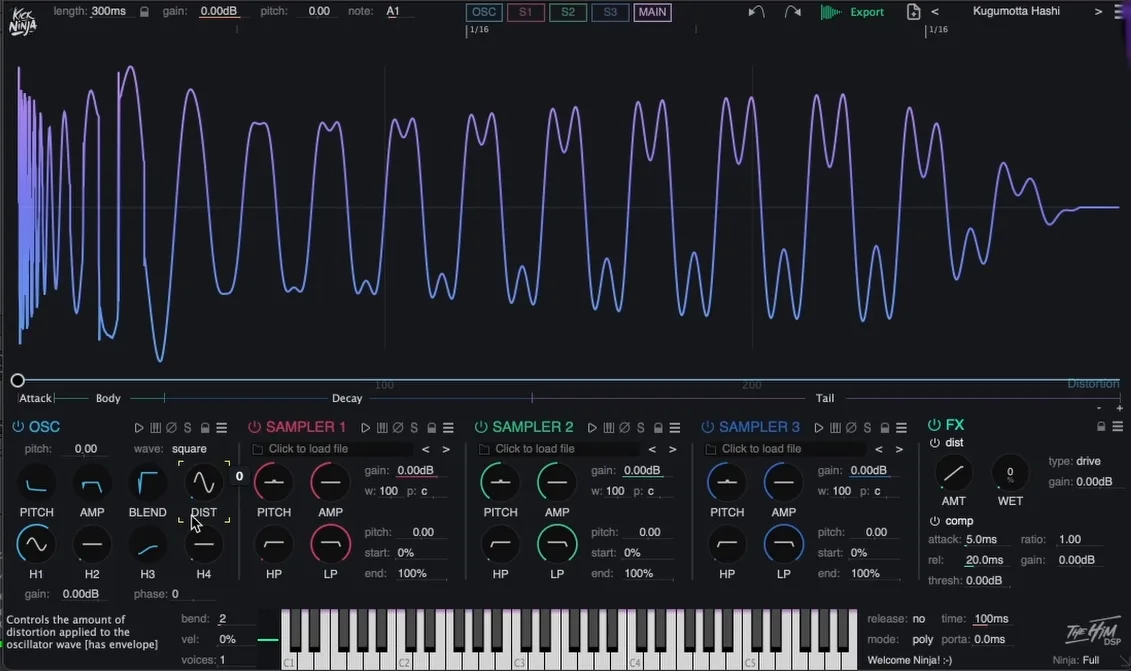Click Sampler 2 play preview icon
Screen dimensions: 1131x671
coord(592,428)
